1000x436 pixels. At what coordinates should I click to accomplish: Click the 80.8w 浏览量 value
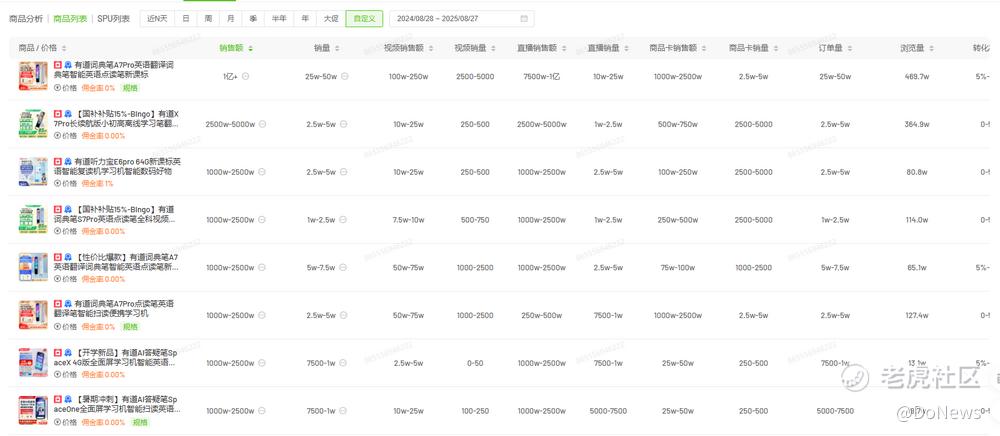[x=916, y=172]
